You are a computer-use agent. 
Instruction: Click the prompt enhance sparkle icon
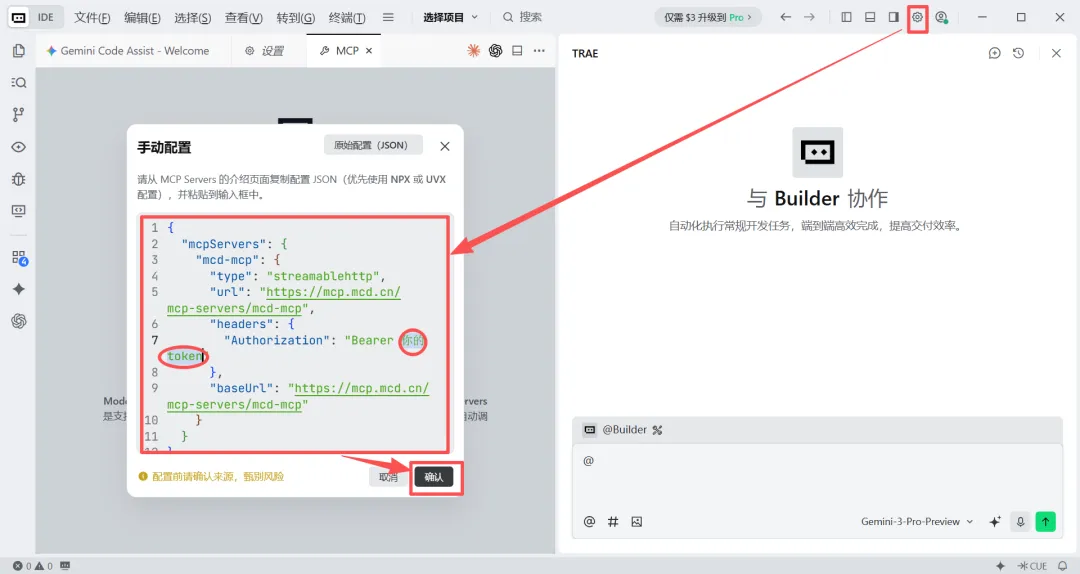tap(995, 522)
